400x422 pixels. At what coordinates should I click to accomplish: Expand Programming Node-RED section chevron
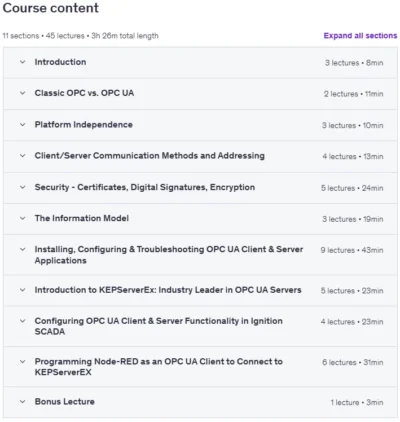coord(22,362)
